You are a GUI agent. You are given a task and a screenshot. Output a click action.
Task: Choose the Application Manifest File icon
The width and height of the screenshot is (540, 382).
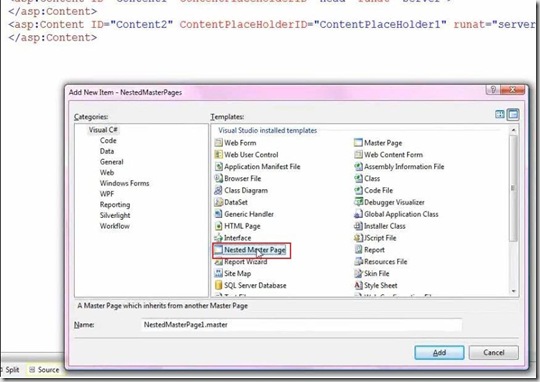pos(218,166)
